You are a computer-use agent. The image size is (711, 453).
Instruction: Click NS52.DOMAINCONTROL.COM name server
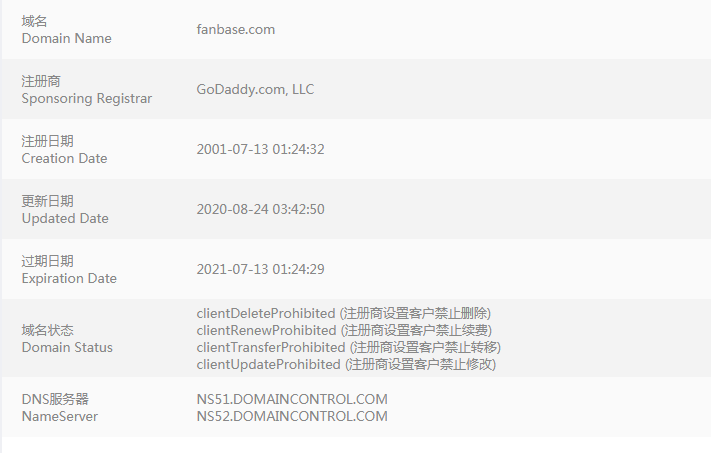tap(292, 416)
